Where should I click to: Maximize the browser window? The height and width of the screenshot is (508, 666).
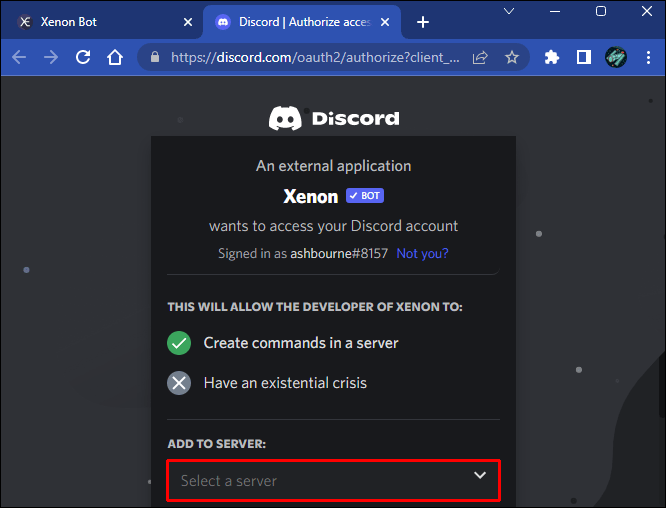601,11
